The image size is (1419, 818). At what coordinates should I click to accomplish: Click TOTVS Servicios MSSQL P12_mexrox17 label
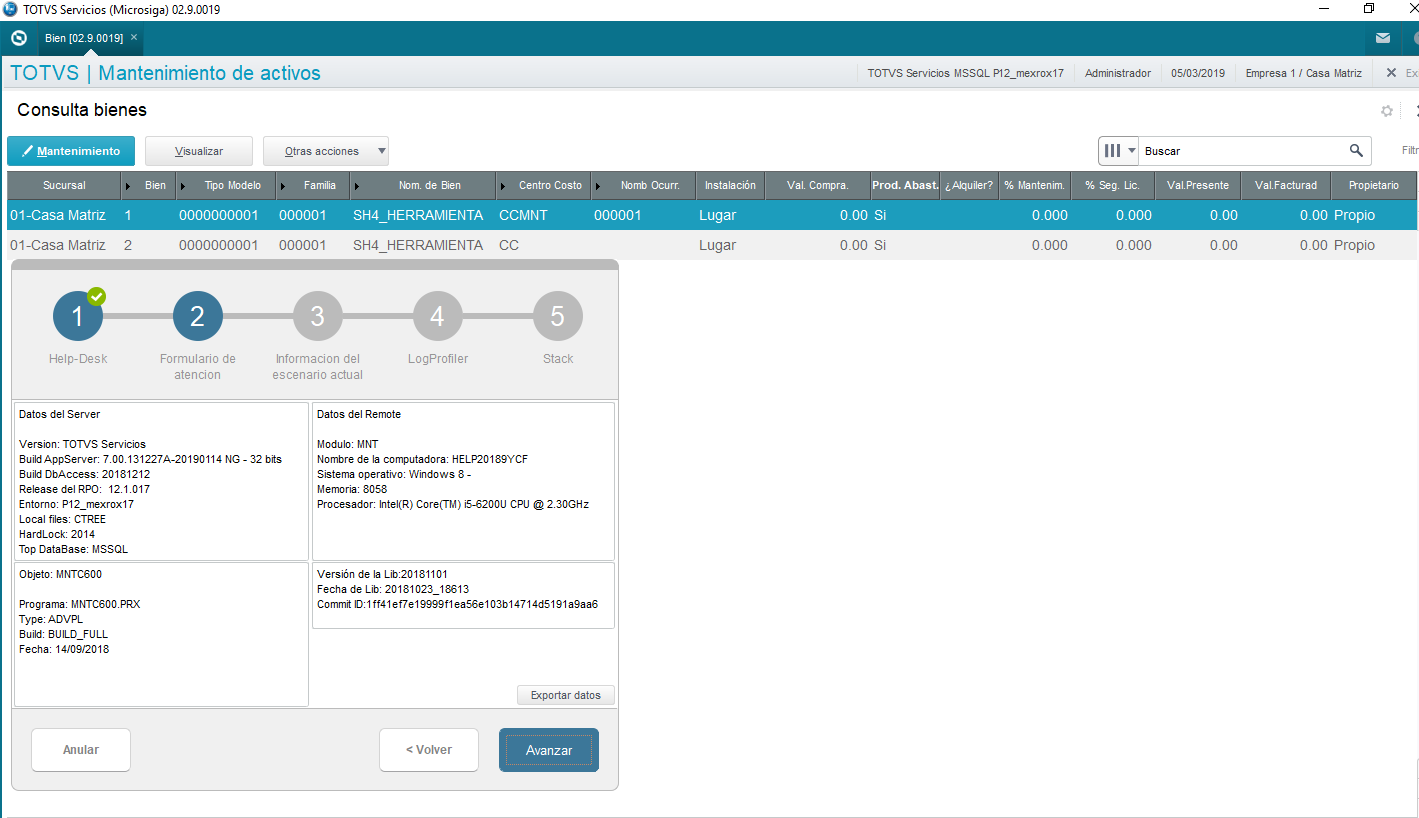click(965, 73)
